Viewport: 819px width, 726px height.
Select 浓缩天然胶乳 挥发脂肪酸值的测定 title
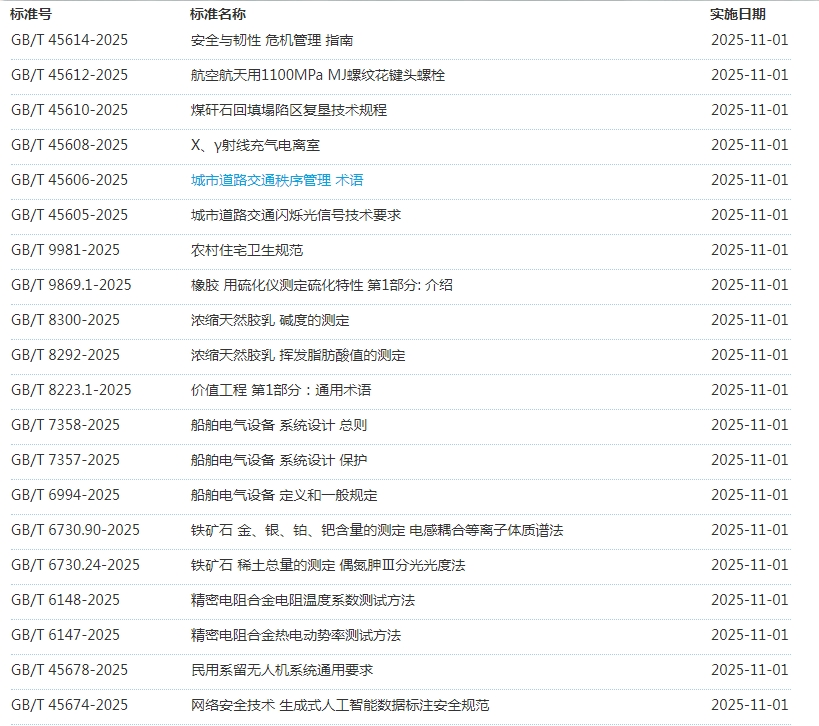(298, 355)
